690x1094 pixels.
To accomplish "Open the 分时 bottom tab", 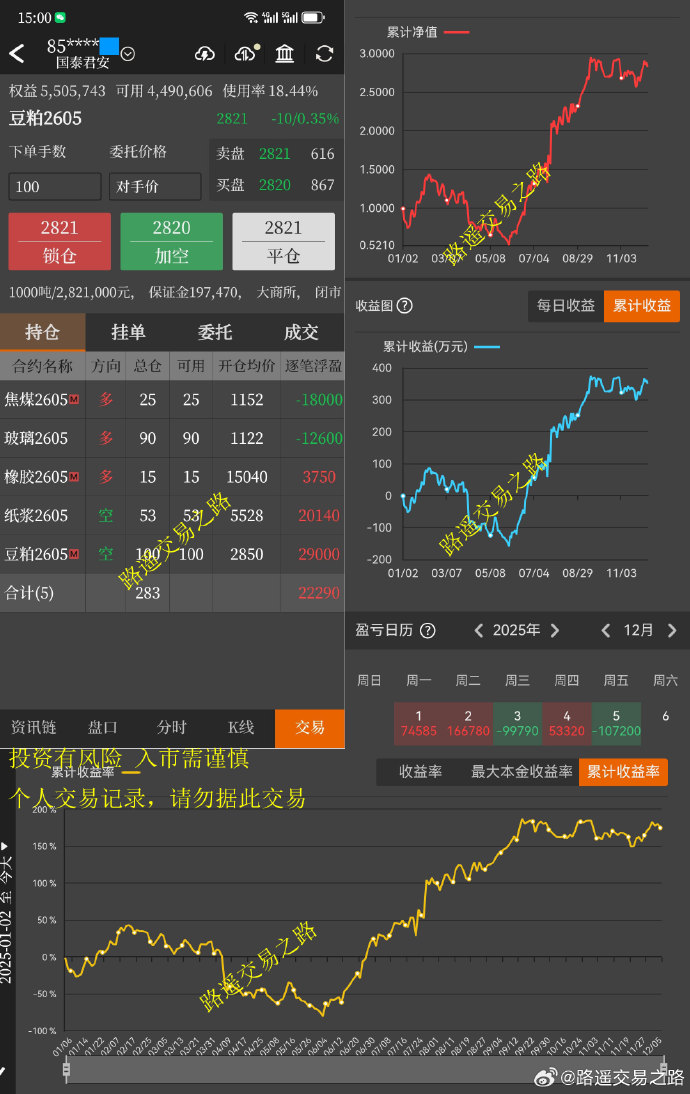I will (172, 728).
